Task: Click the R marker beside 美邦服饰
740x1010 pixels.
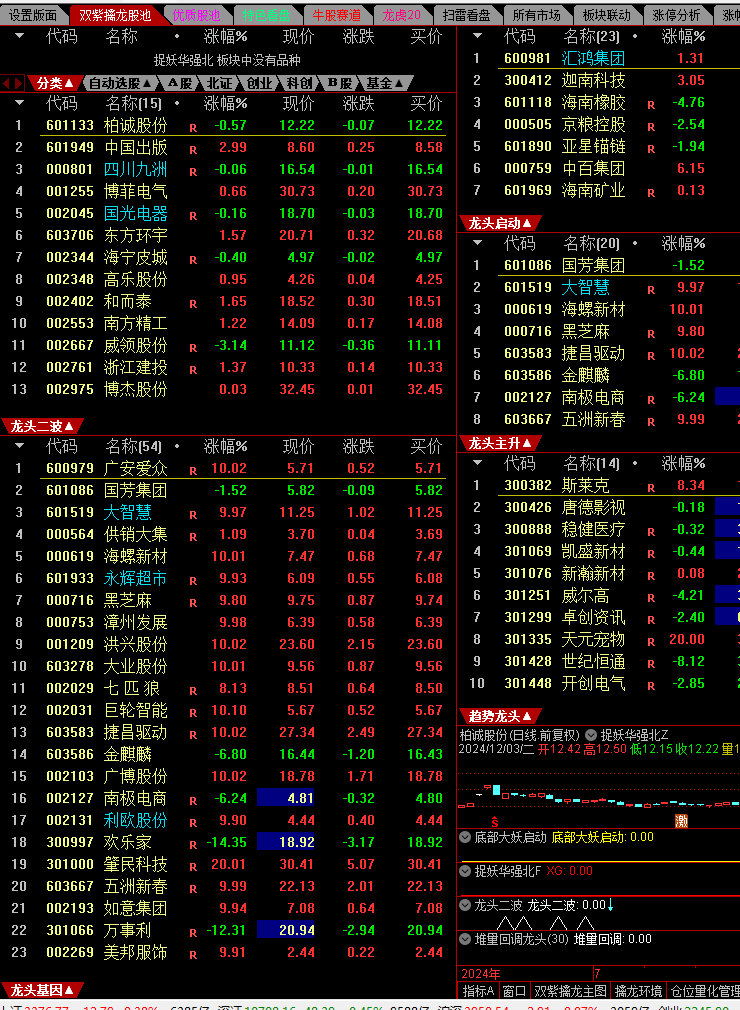Action: point(193,955)
